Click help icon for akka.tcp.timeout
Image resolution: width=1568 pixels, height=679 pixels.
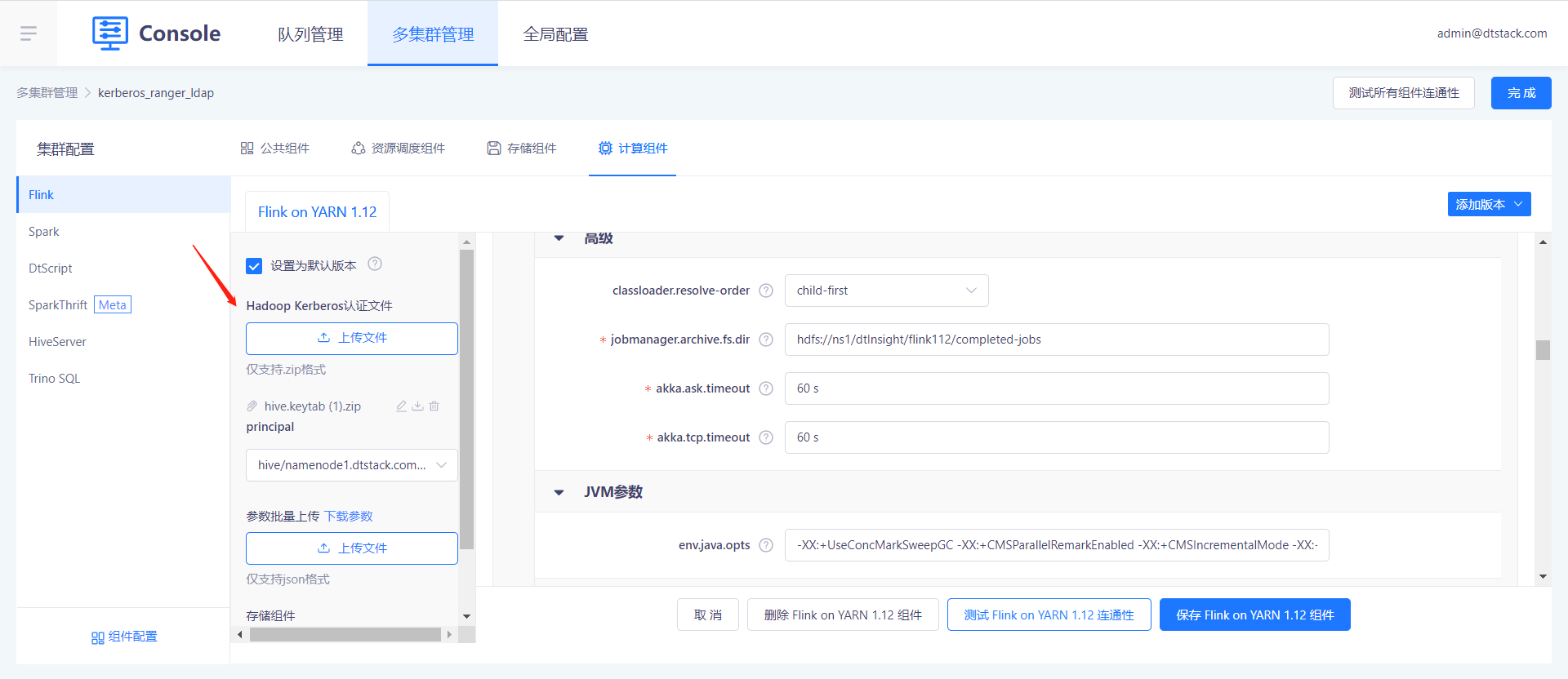766,437
